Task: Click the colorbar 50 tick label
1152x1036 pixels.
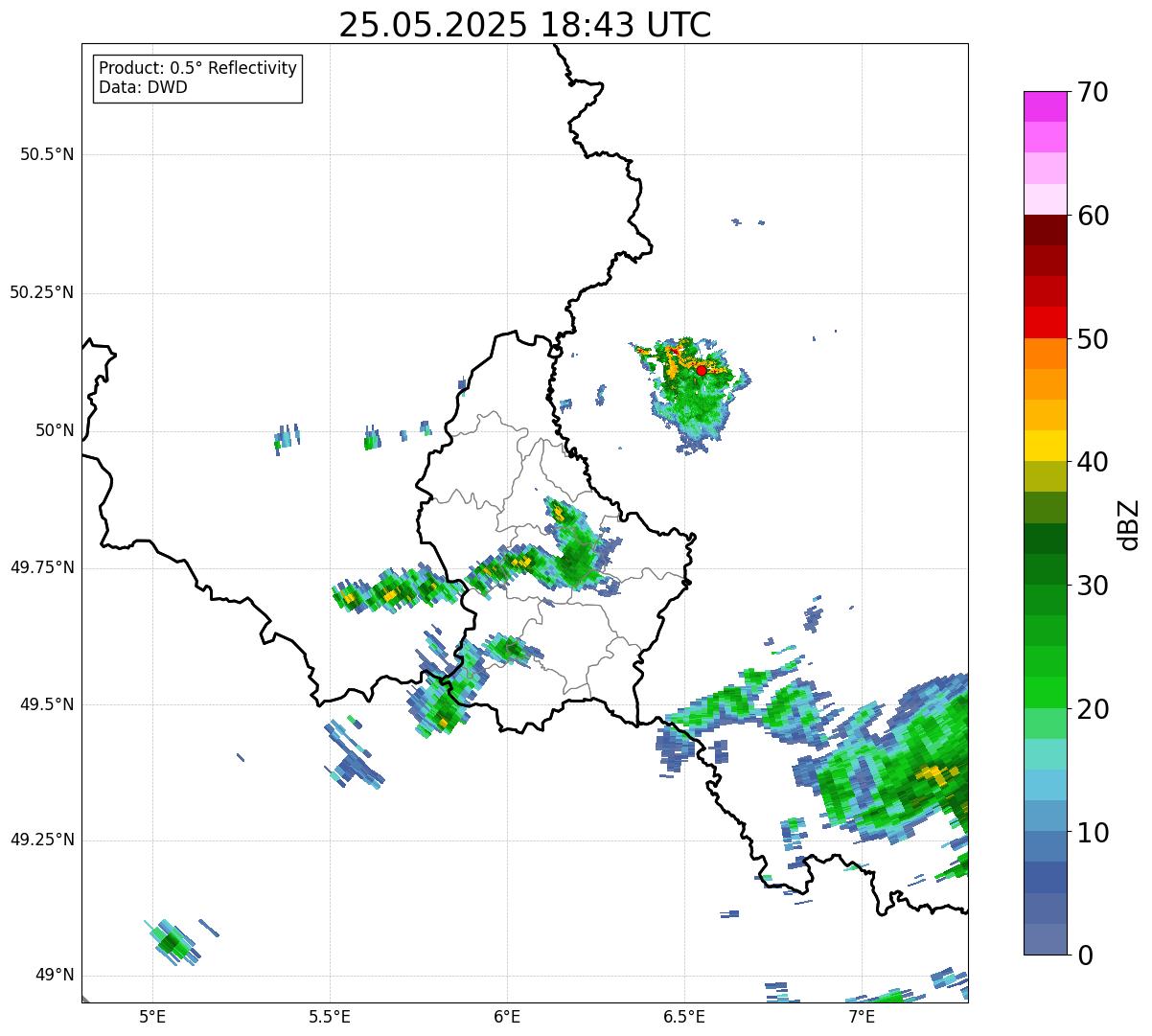Action: point(1093,339)
